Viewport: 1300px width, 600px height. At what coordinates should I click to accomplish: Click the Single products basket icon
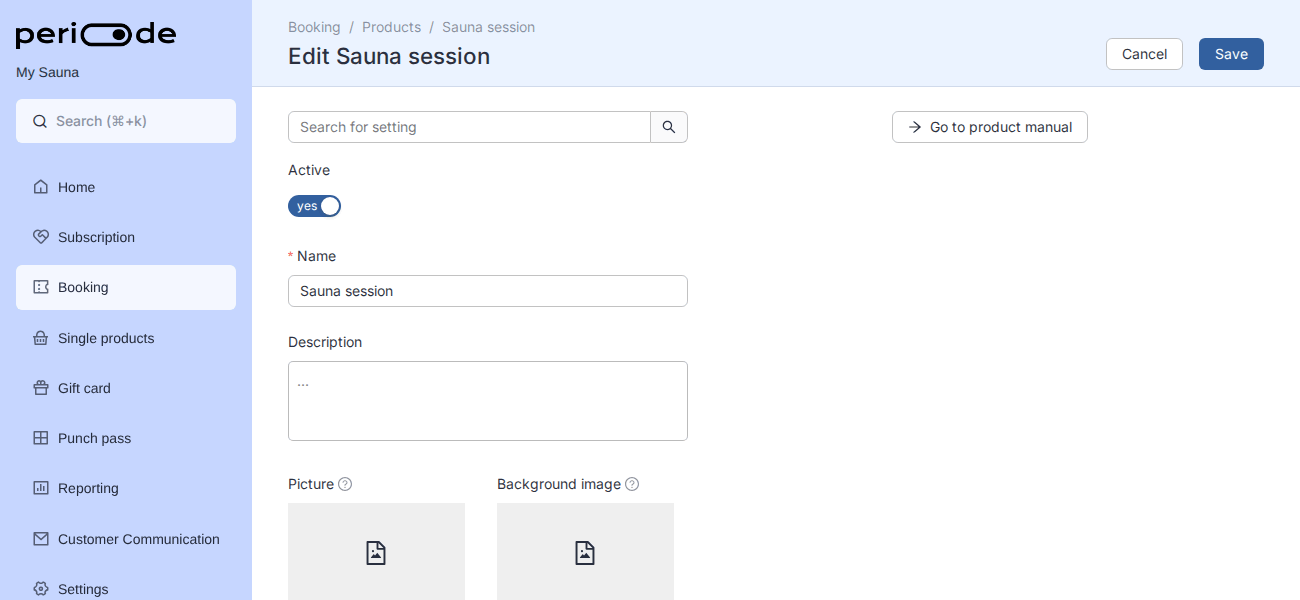41,338
